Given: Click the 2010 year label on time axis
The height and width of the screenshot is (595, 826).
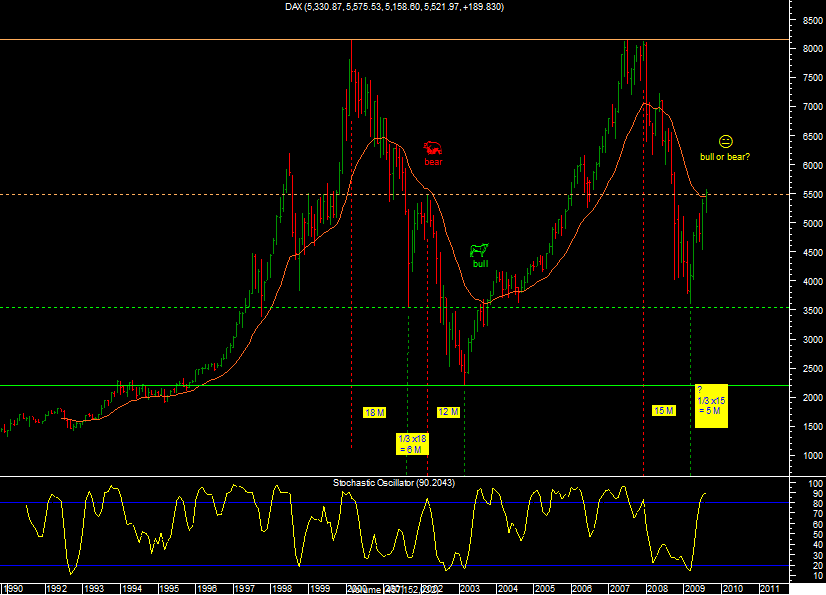Looking at the screenshot, I should pos(732,589).
